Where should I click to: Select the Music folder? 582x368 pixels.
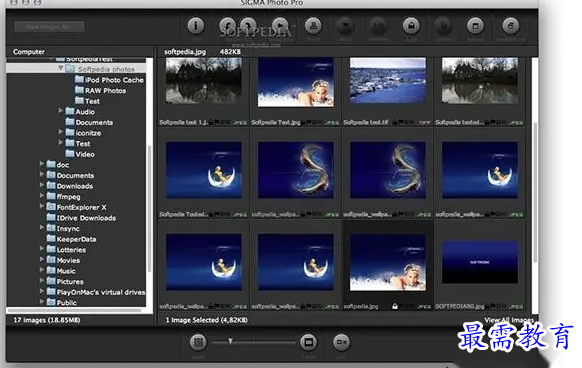66,271
